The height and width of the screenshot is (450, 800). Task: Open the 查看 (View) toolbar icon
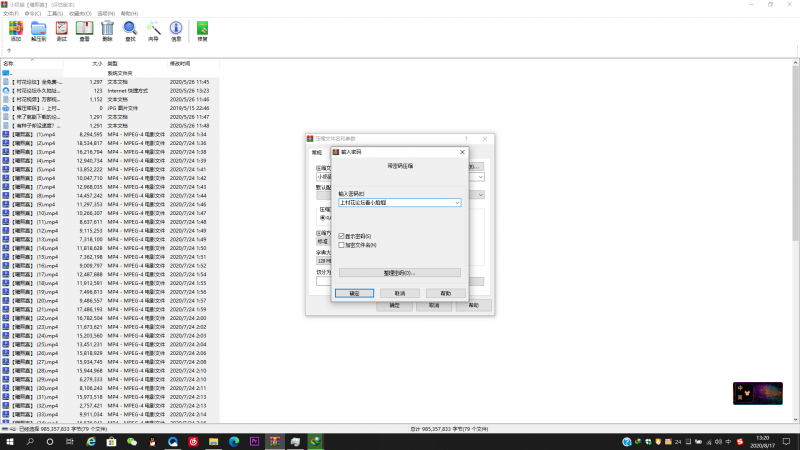(x=85, y=30)
